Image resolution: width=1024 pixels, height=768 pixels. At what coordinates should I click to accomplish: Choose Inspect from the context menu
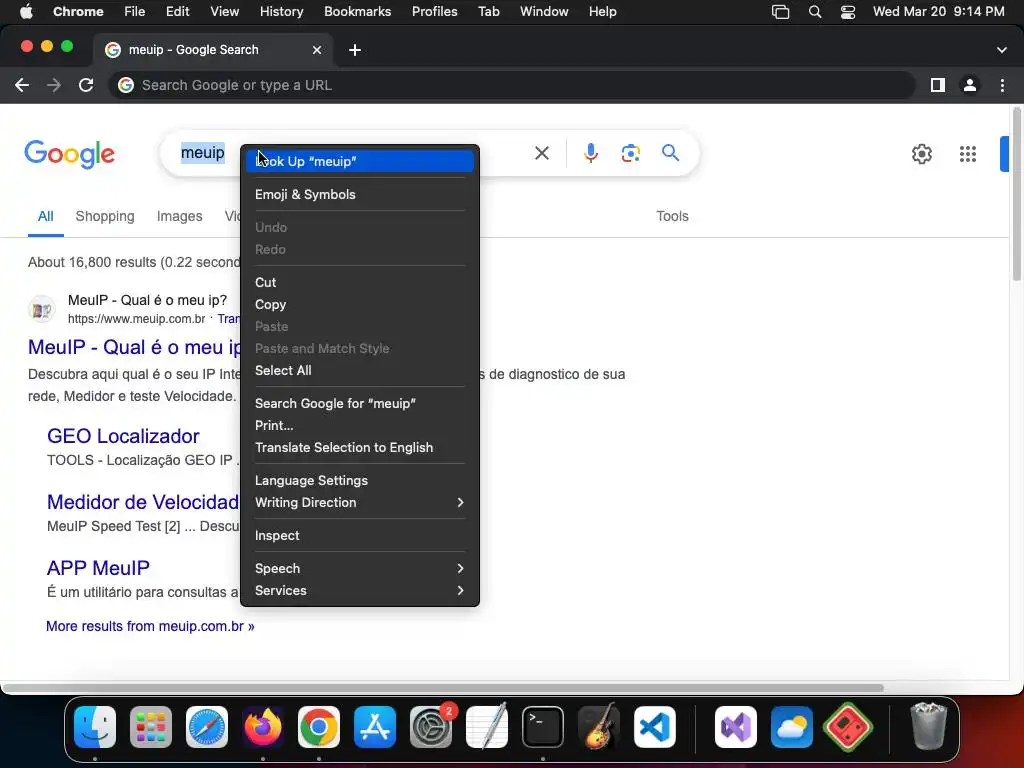point(360,536)
